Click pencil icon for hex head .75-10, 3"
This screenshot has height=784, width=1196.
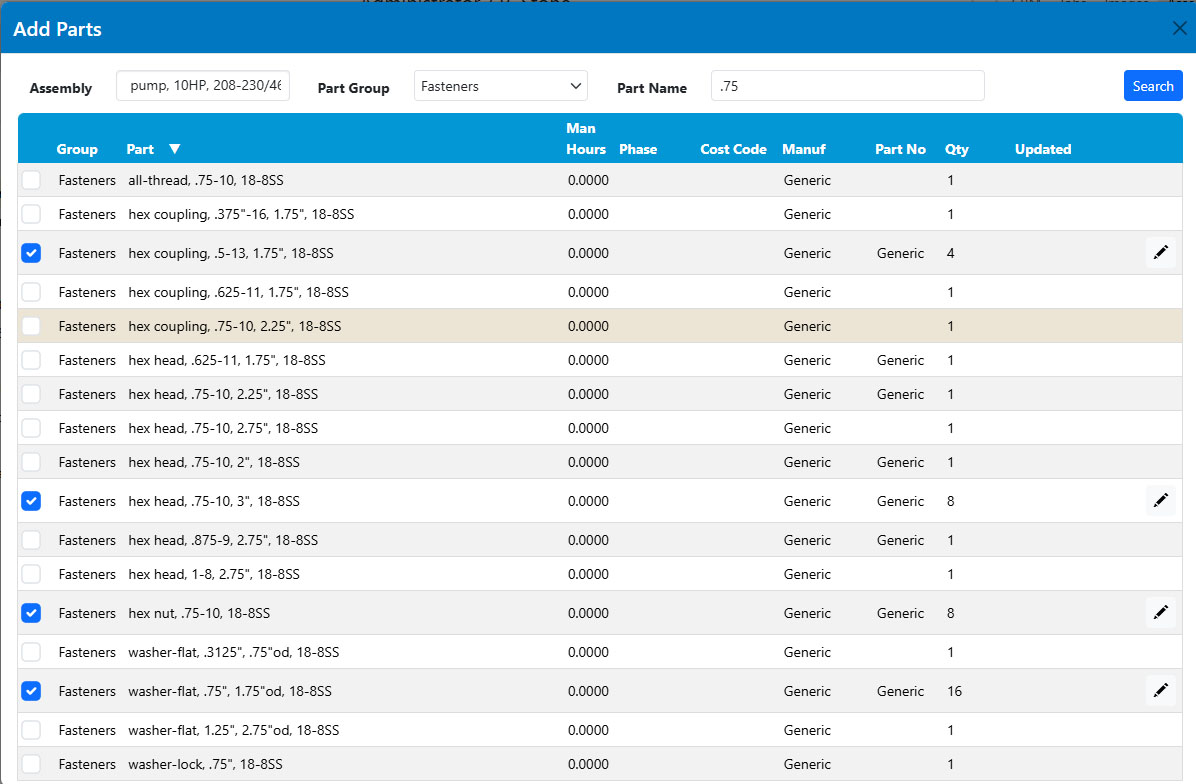1160,501
